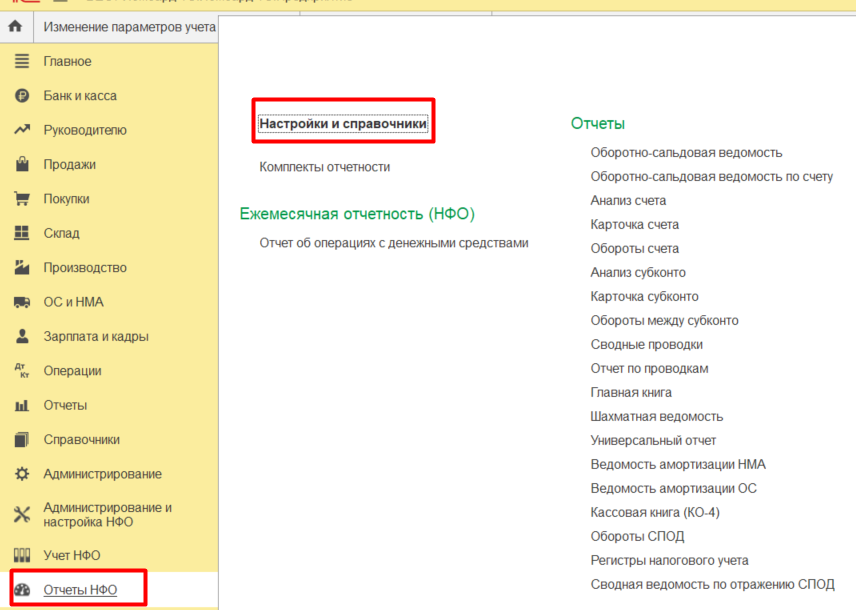The height and width of the screenshot is (610, 856).
Task: Open Шахматная ведомость report
Action: click(656, 417)
